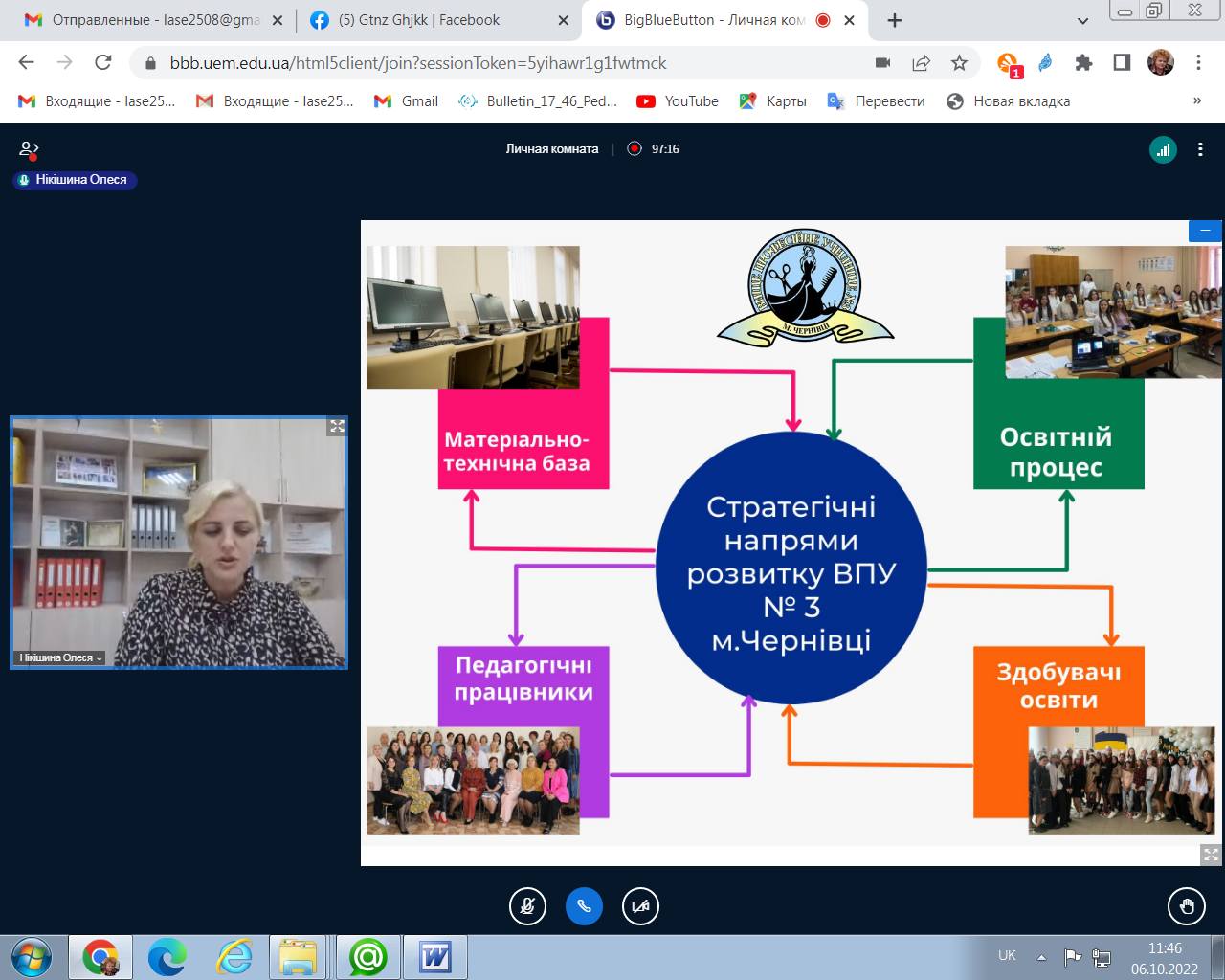Screen dimensions: 1225x980
Task: Make the presentation slide fullscreen
Action: [1211, 855]
